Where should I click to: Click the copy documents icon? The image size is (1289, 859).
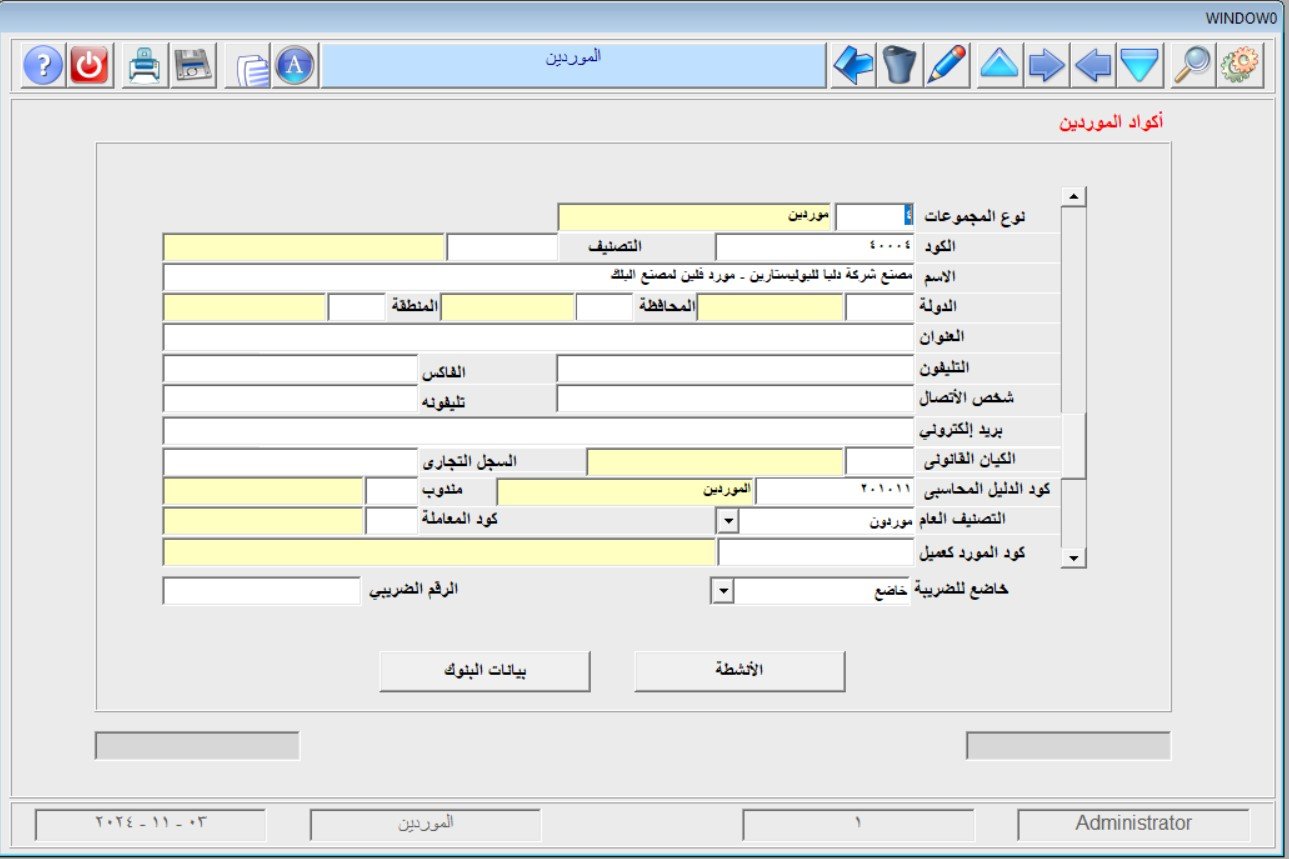pos(251,67)
